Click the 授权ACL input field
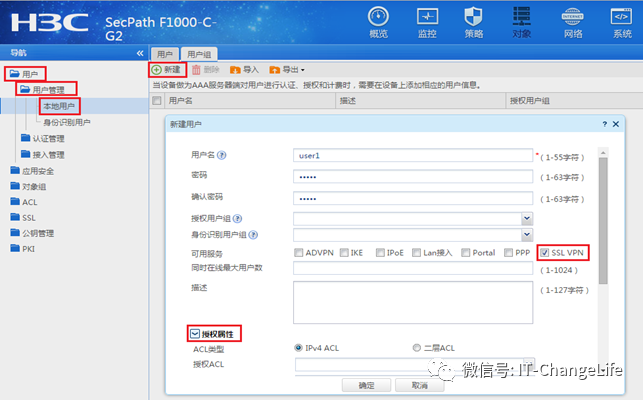This screenshot has width=643, height=400. click(413, 365)
